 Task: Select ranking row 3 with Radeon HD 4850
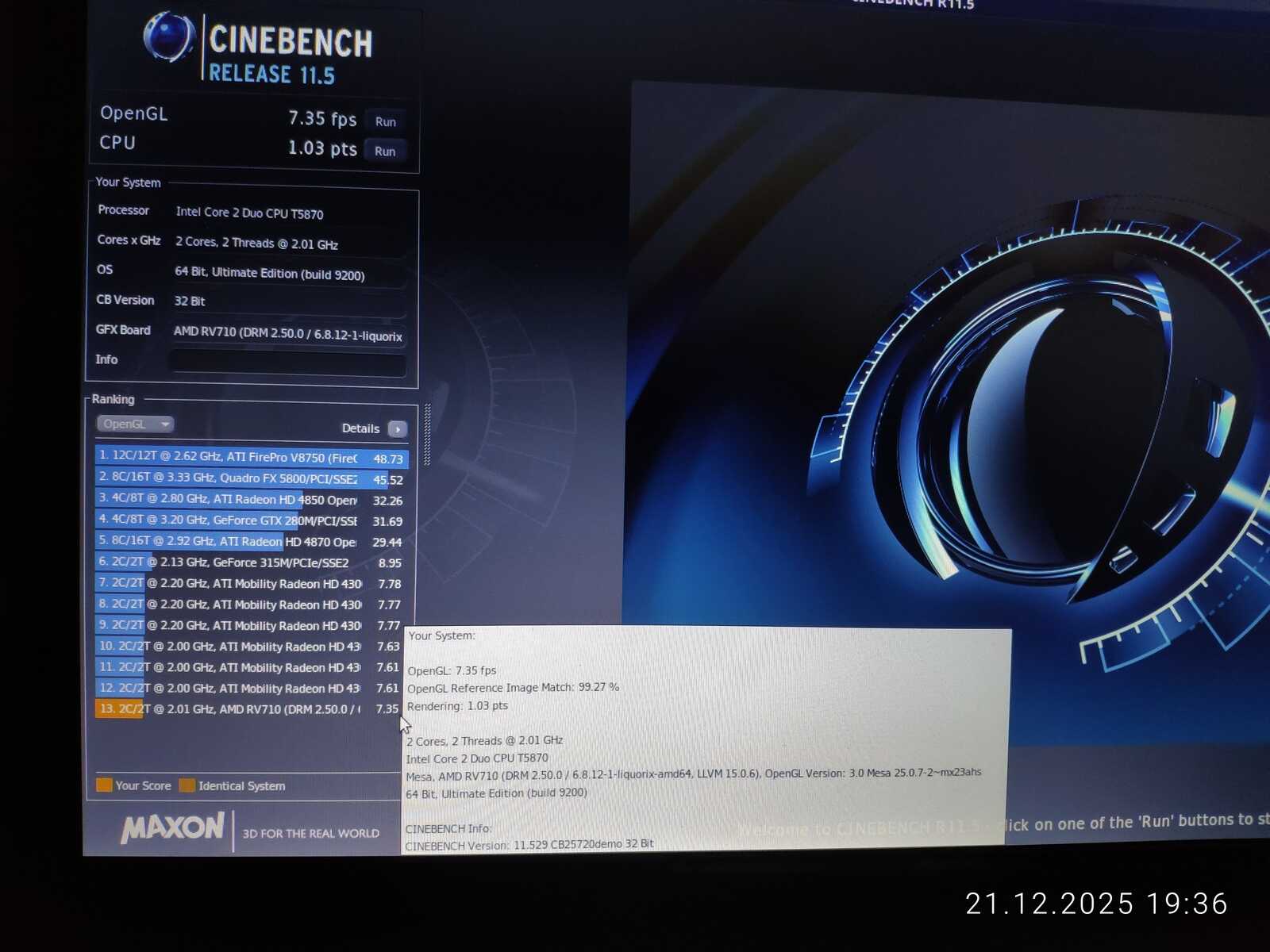251,500
